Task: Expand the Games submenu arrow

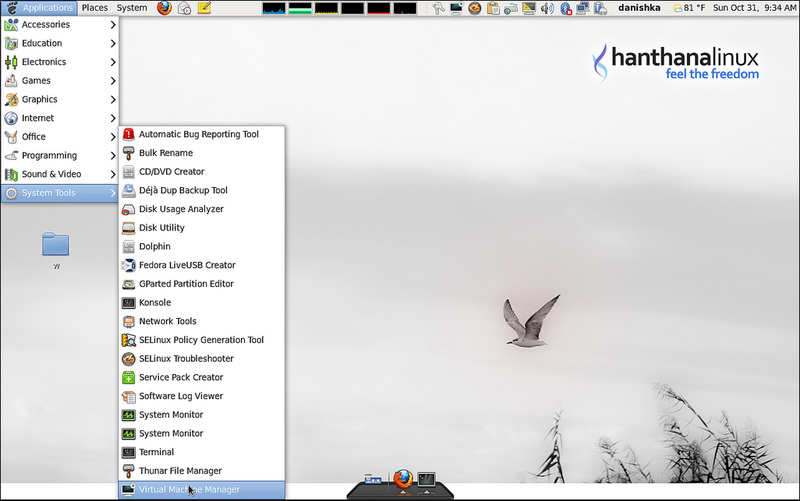Action: pos(113,81)
